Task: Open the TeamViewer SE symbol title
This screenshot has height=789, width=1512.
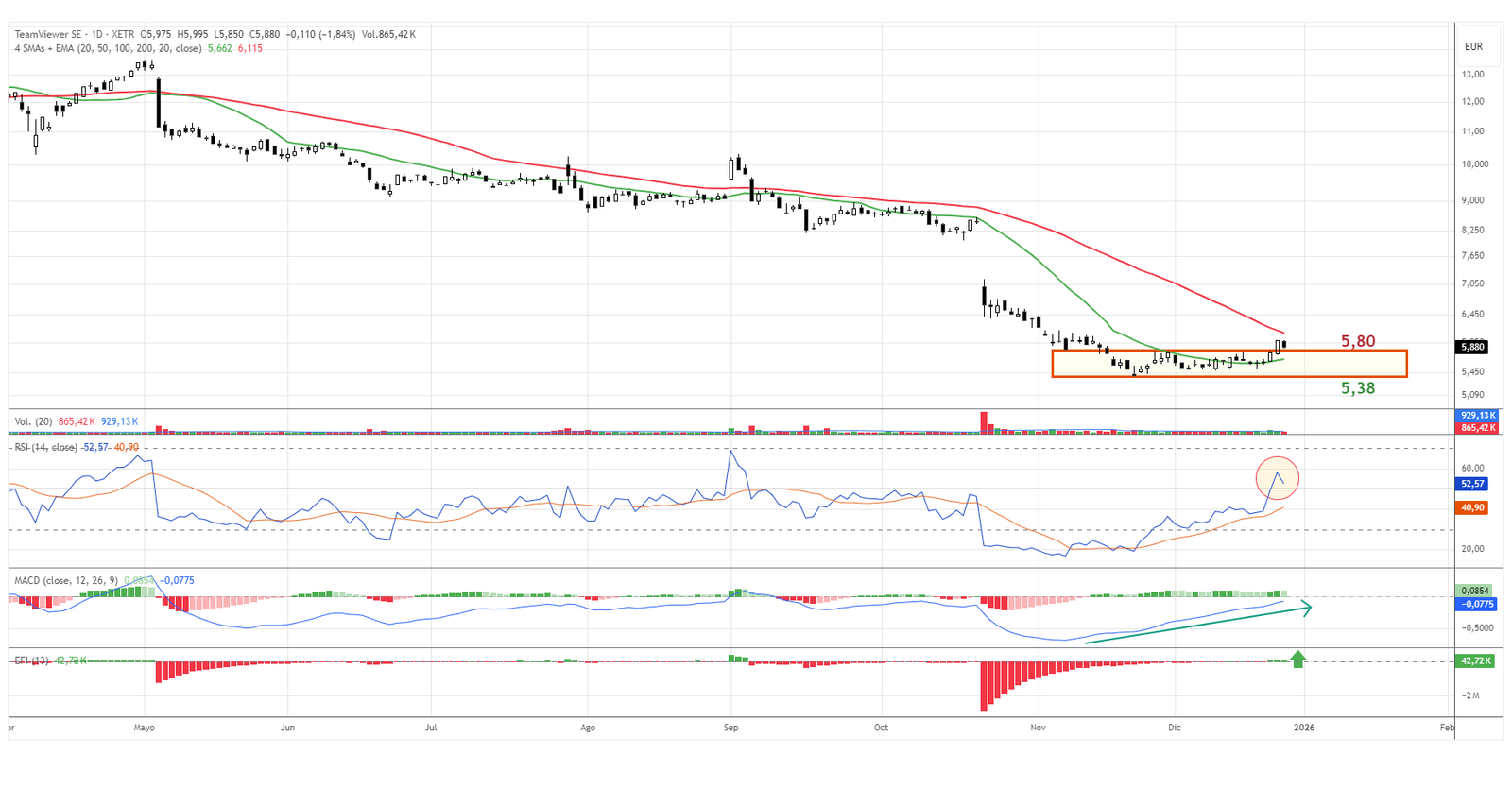Action: (x=47, y=34)
